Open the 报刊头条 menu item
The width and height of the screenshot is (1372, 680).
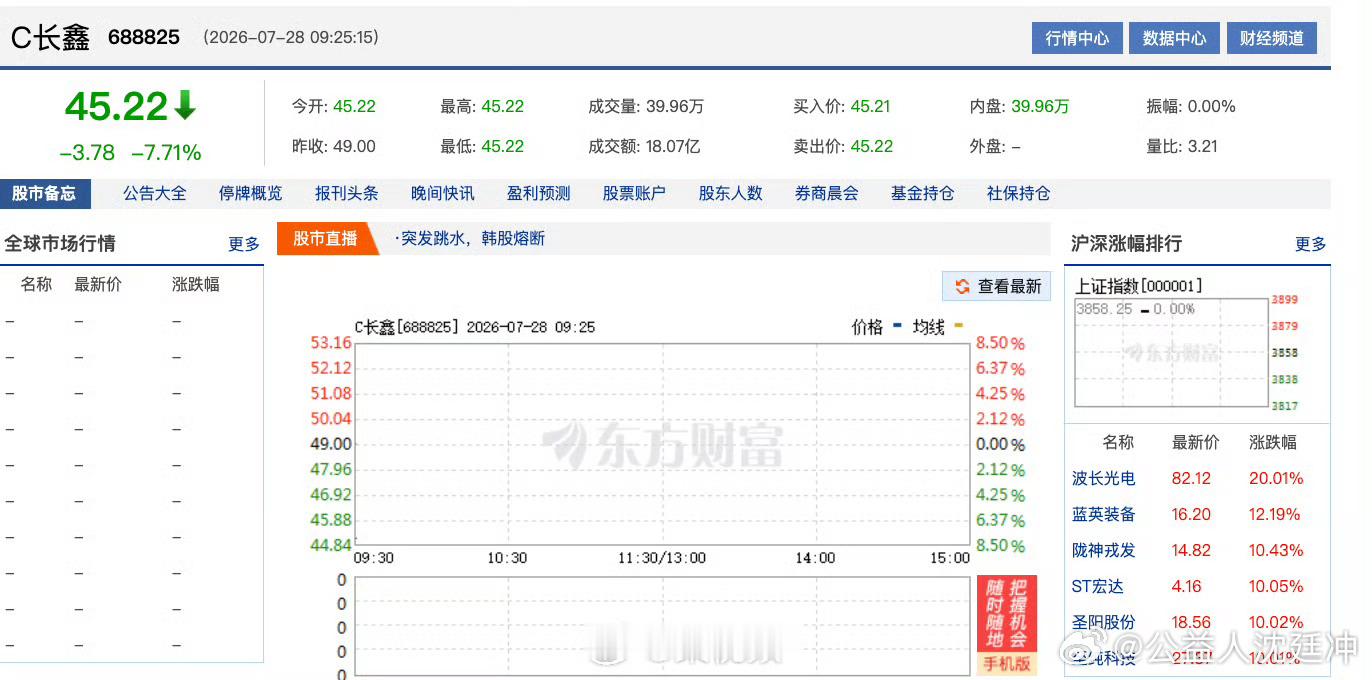pyautogui.click(x=347, y=193)
